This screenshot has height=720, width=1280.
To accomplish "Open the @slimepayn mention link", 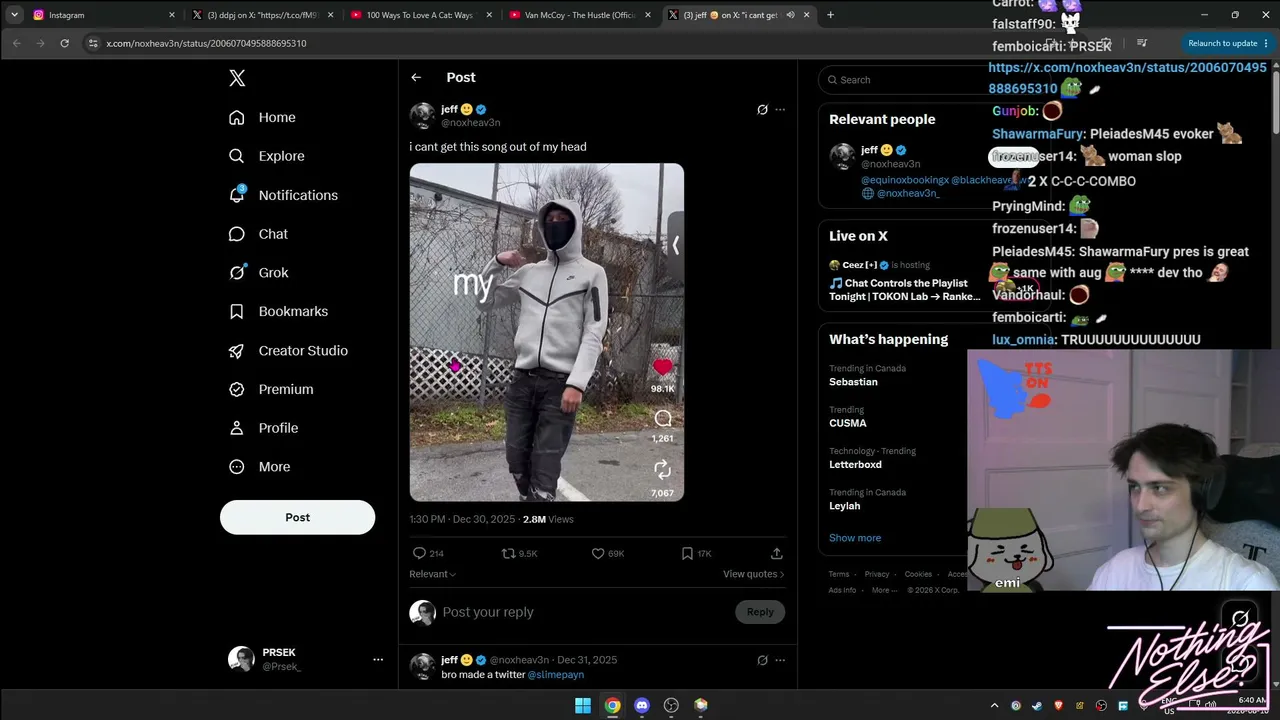I will coord(555,675).
